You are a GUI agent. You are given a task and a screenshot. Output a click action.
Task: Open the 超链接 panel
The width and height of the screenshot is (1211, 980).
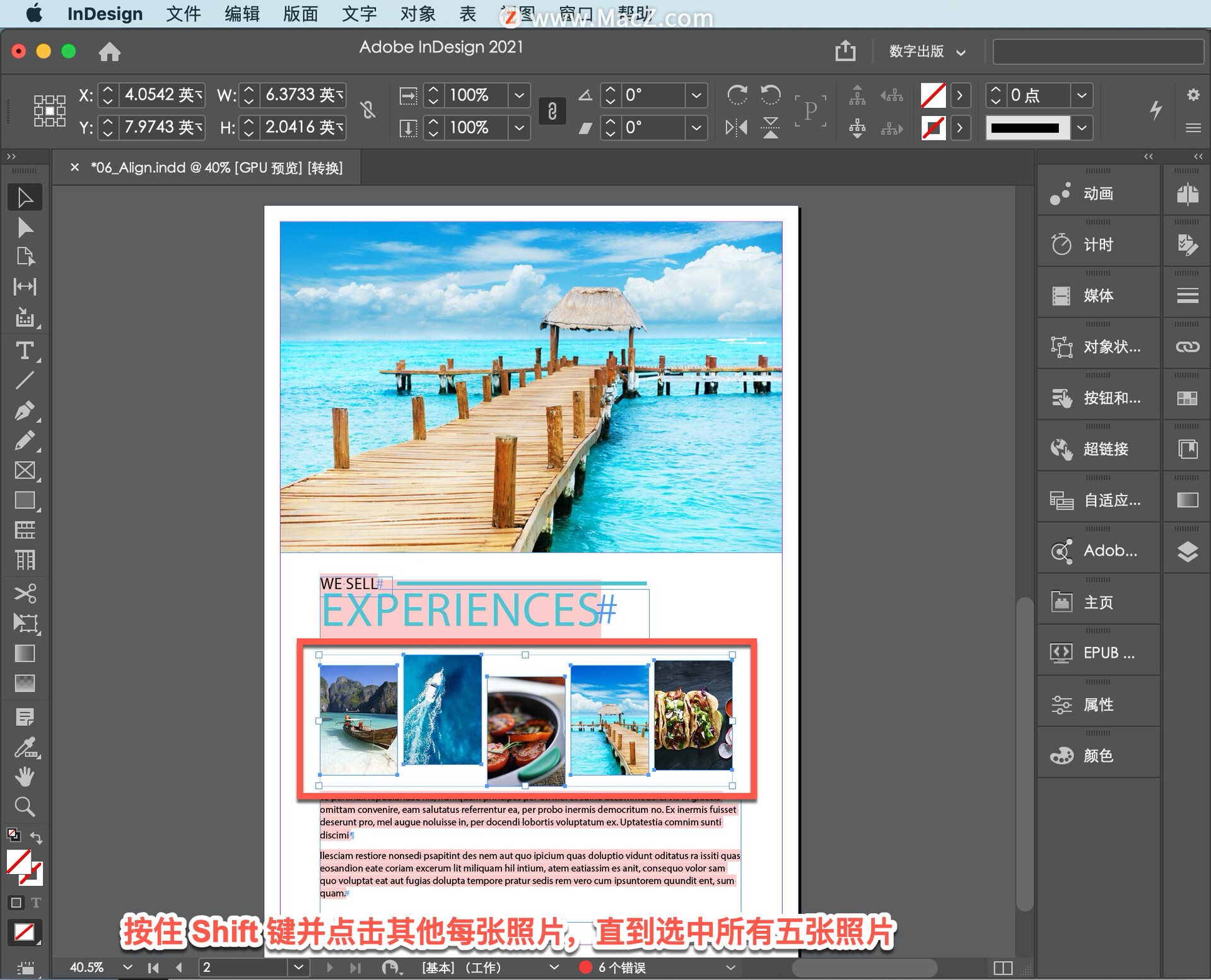tap(1098, 449)
